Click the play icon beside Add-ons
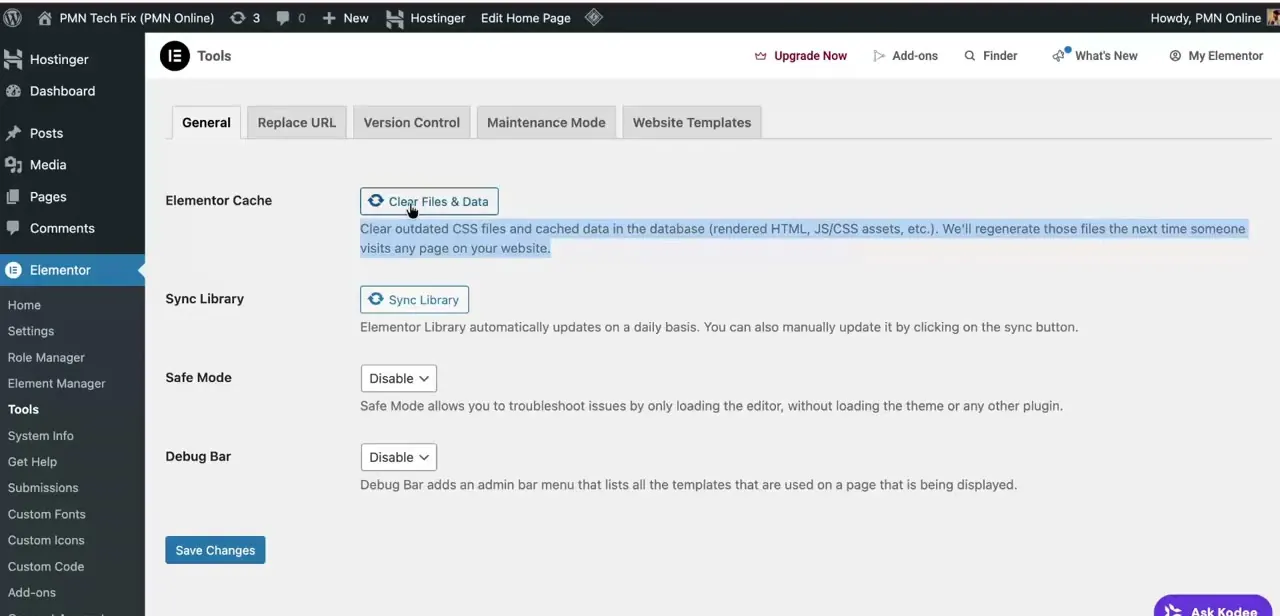Screen dimensions: 1280x616 (879, 56)
